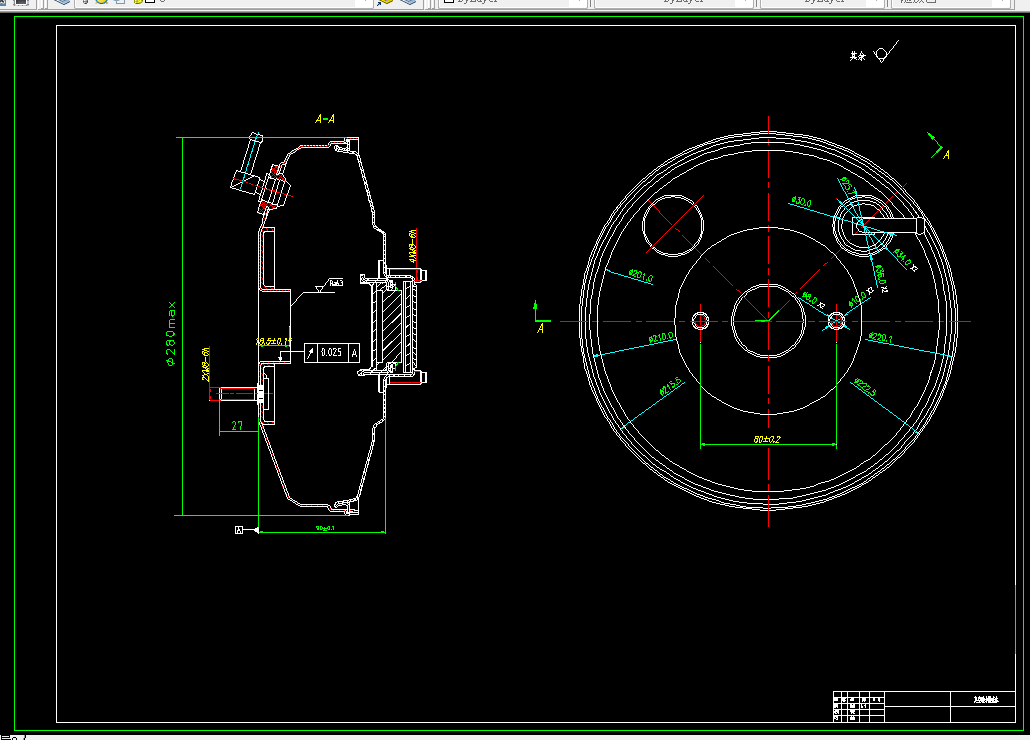Open the linetype ByLayer dropdown
The image size is (1030, 740).
[x=673, y=2]
